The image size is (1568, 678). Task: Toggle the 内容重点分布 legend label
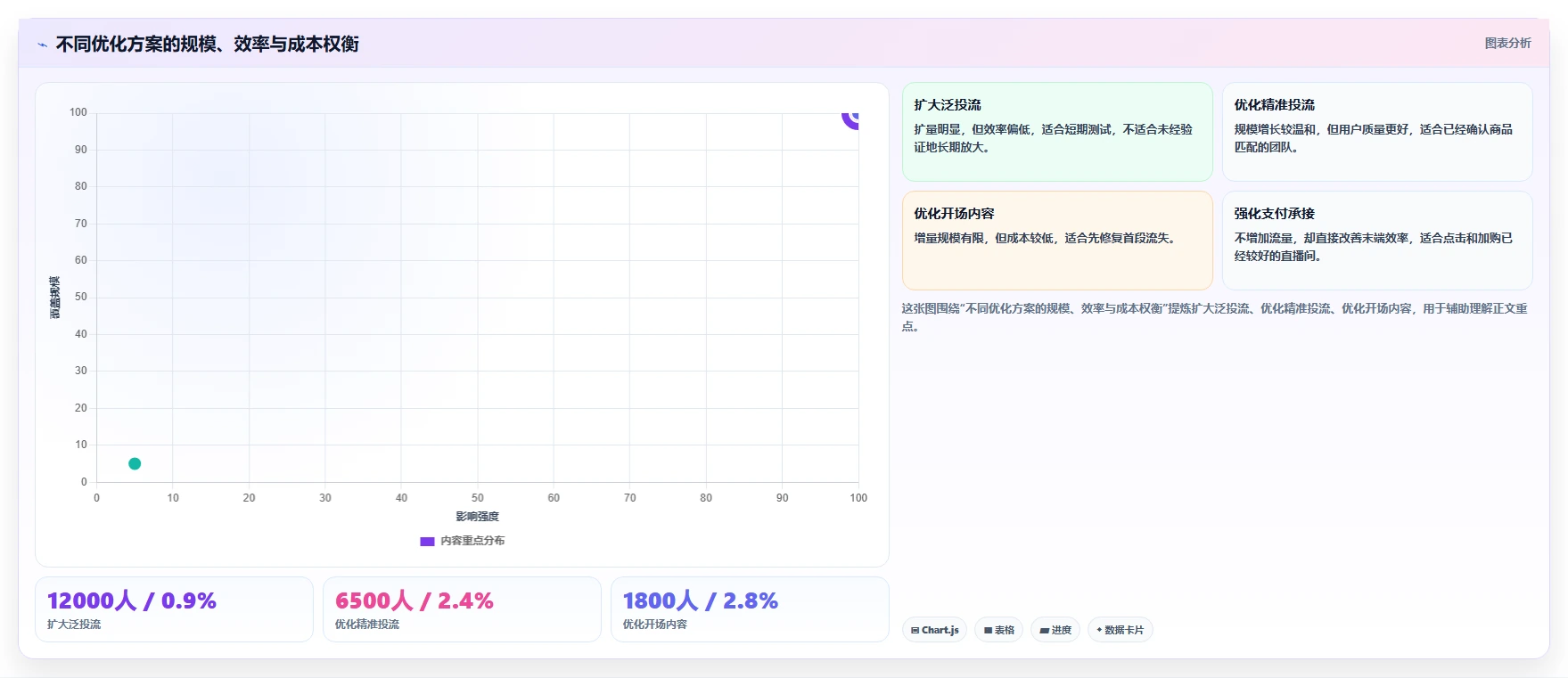point(472,541)
